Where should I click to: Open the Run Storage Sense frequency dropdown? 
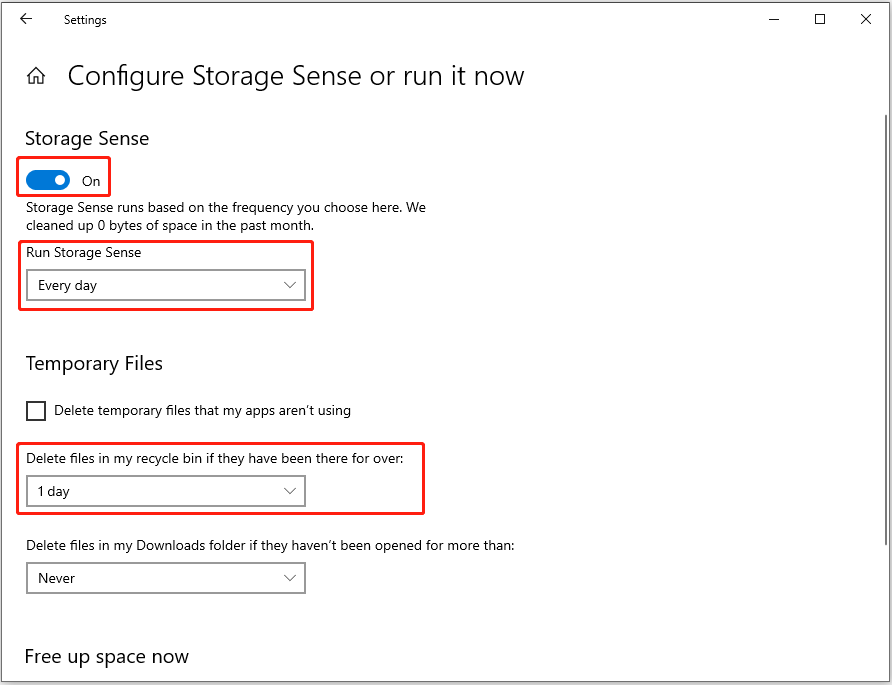pyautogui.click(x=165, y=285)
